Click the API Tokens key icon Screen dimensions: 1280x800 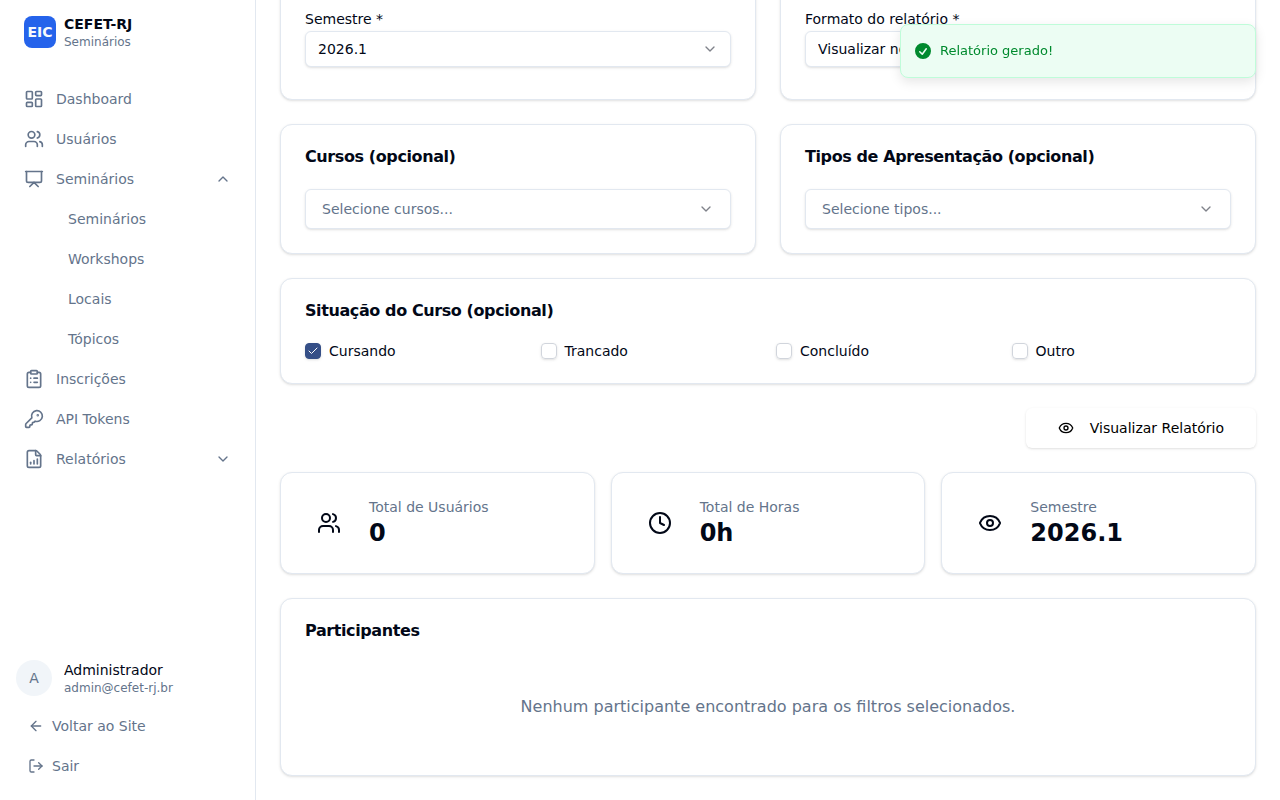(x=34, y=419)
